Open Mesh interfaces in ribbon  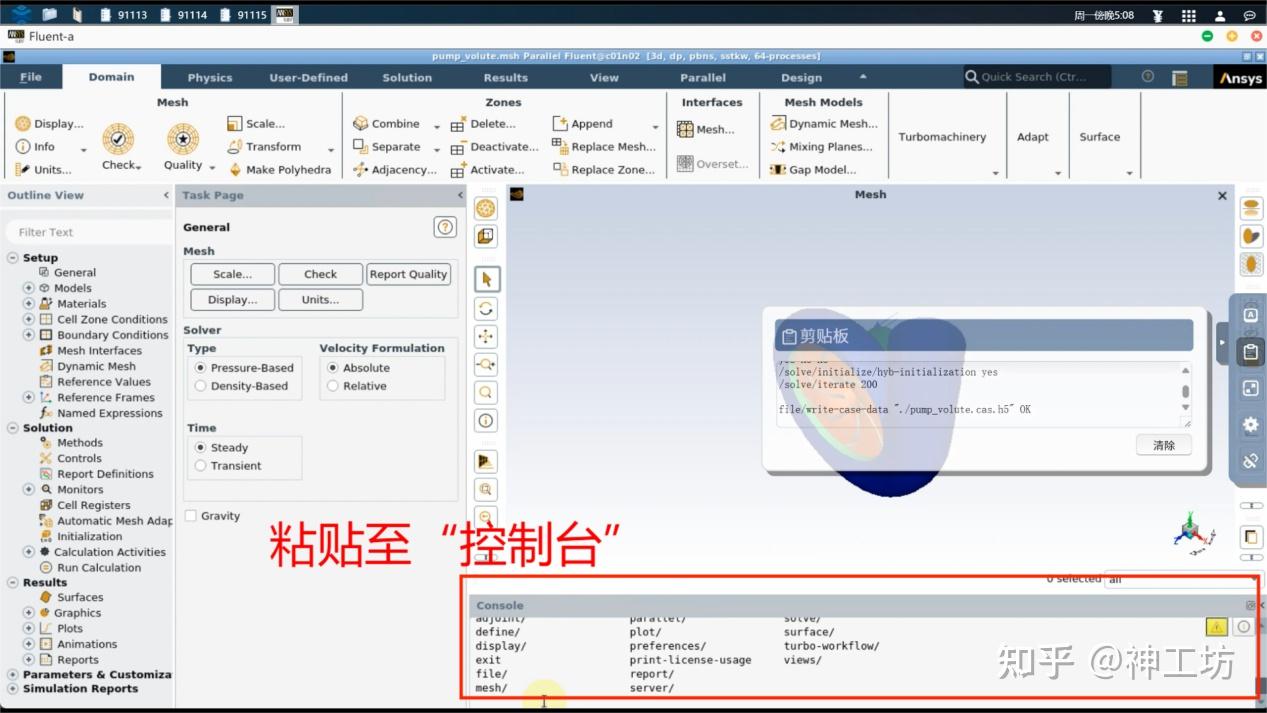click(706, 129)
